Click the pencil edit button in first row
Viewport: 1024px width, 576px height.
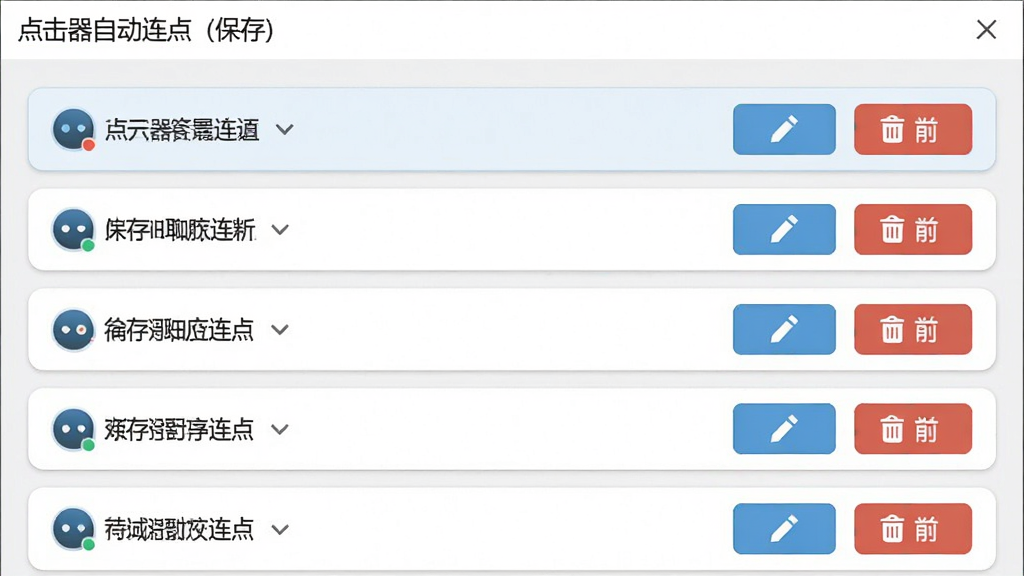point(784,129)
